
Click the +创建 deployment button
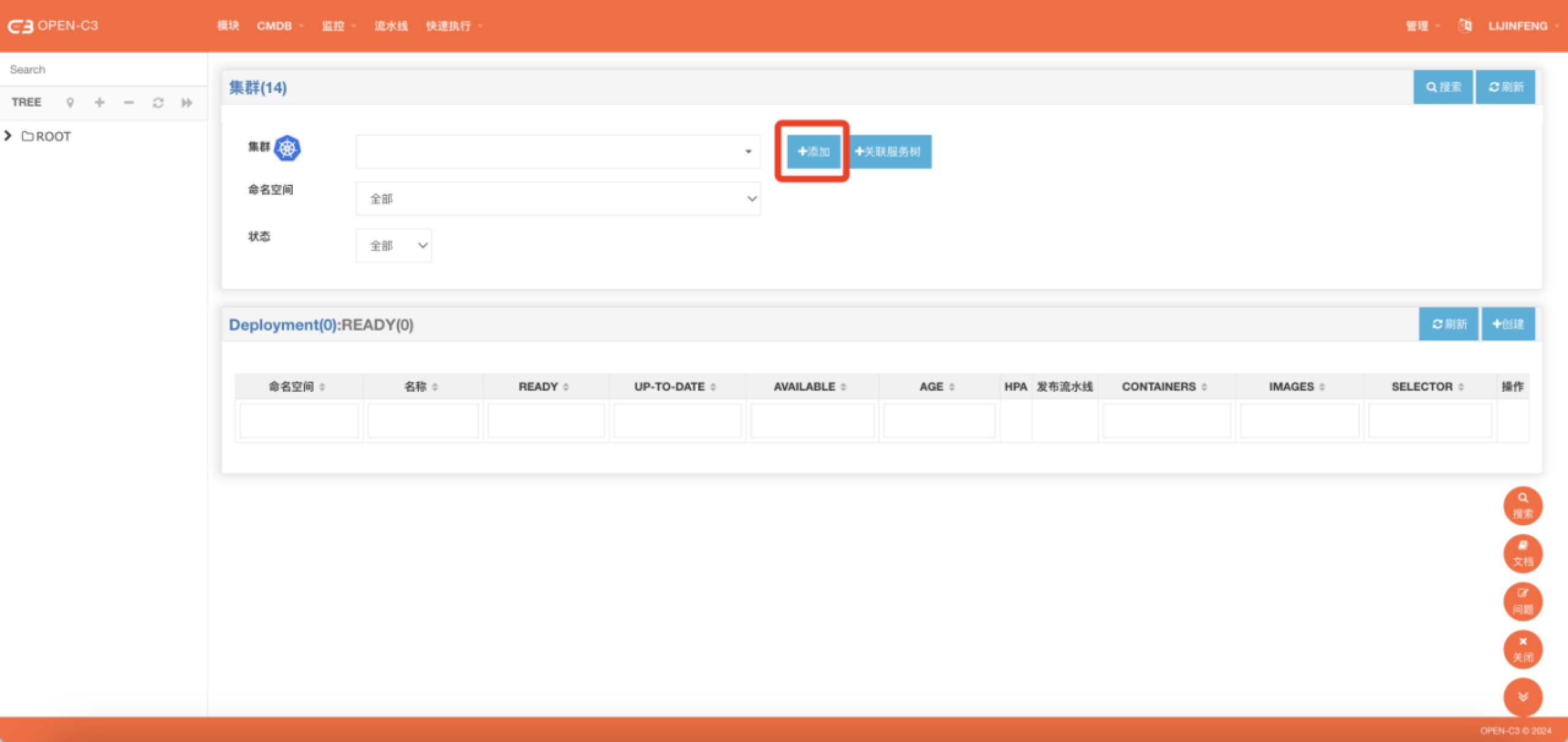click(x=1508, y=324)
